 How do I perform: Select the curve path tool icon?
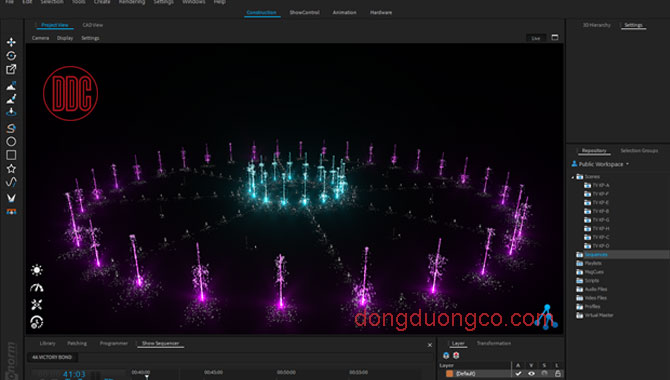pos(11,183)
